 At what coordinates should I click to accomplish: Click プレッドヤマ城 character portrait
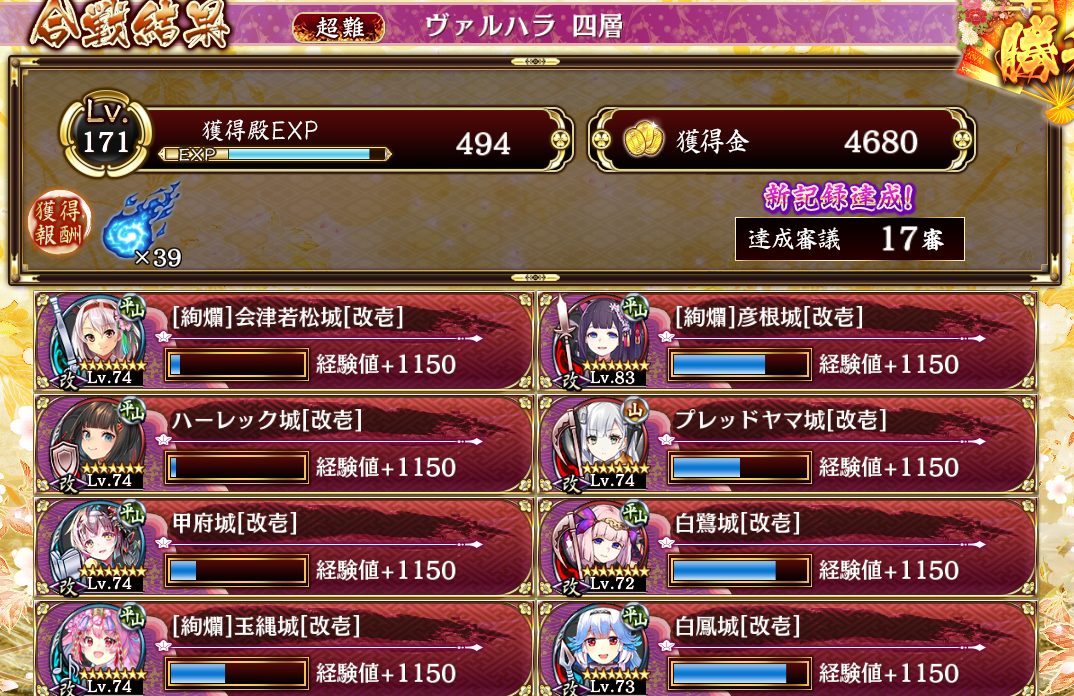pyautogui.click(x=597, y=444)
